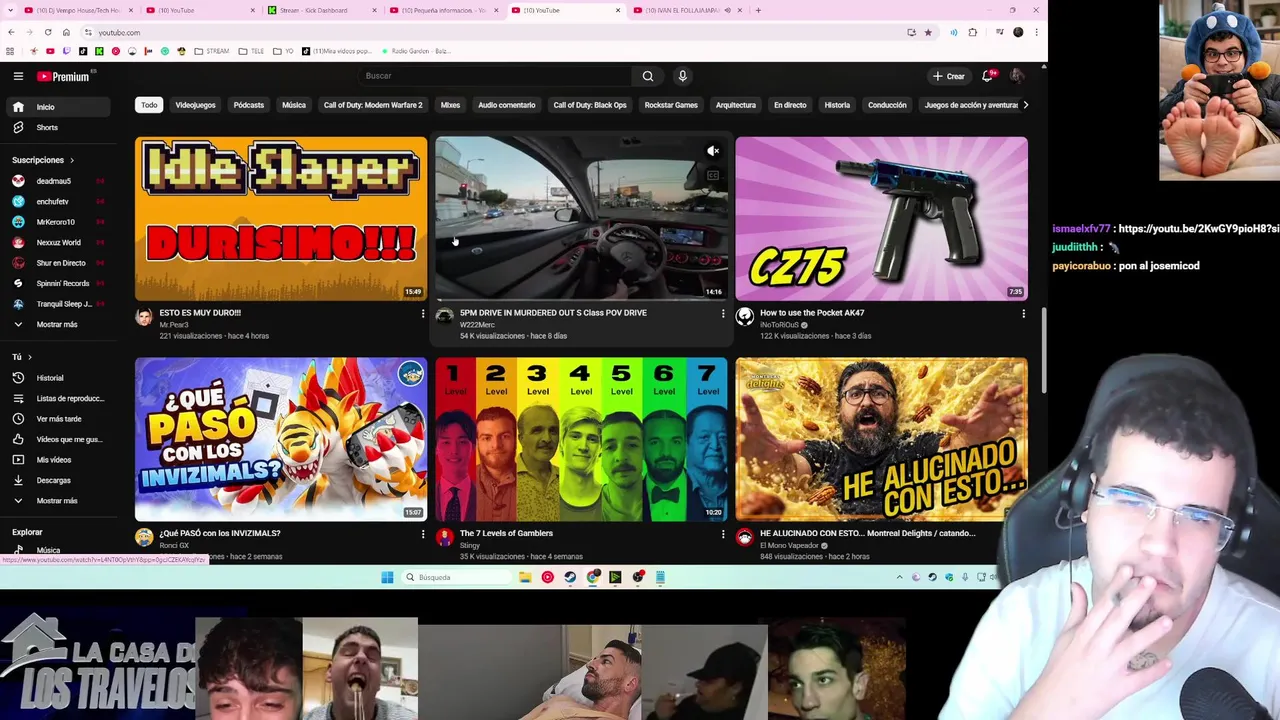This screenshot has width=1280, height=720.
Task: Expand the Suscripciones section
Action: [43, 160]
